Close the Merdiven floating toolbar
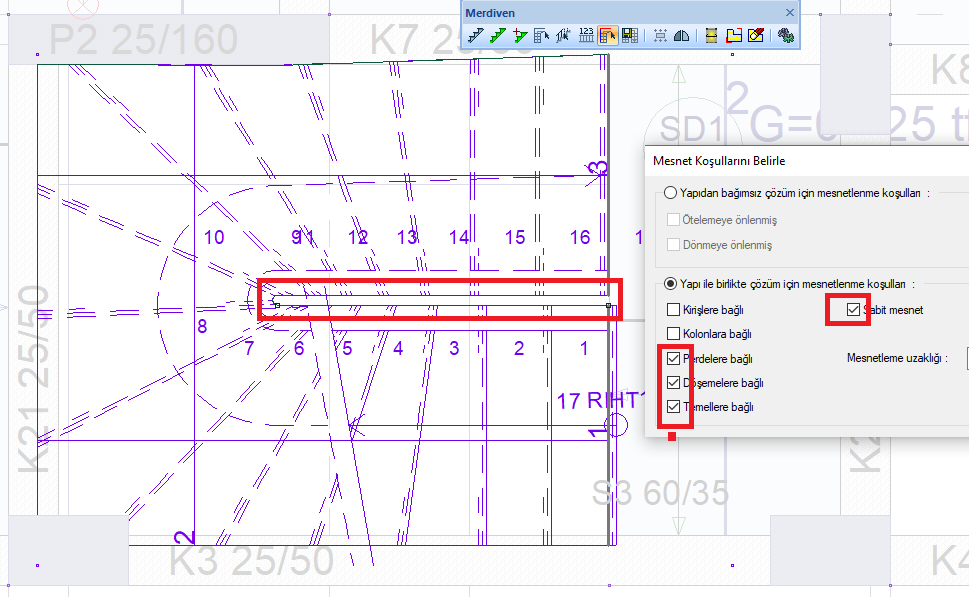Screen dimensions: 969x597 [x=789, y=12]
